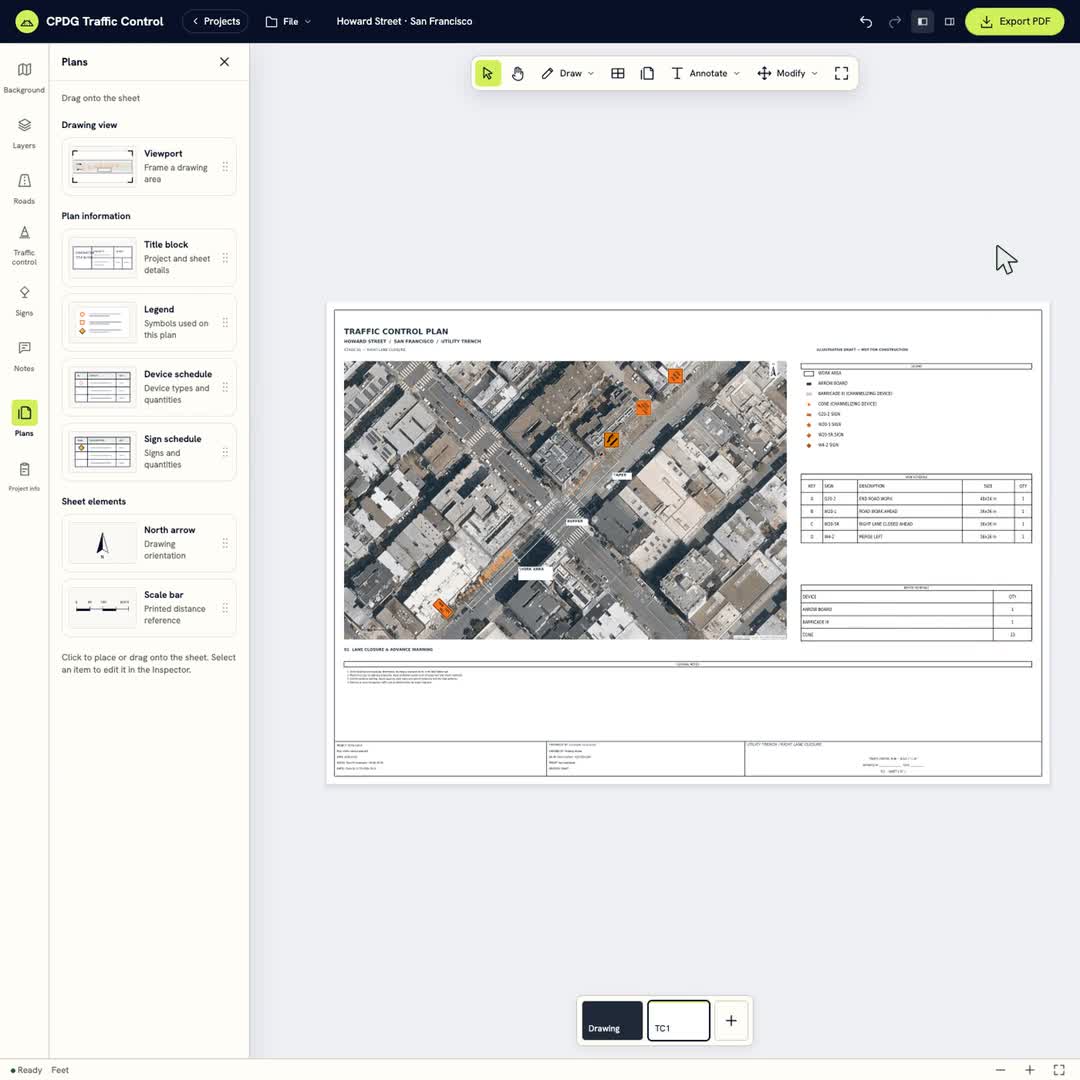Image resolution: width=1080 pixels, height=1080 pixels.
Task: Place a Device schedule element
Action: (x=149, y=387)
